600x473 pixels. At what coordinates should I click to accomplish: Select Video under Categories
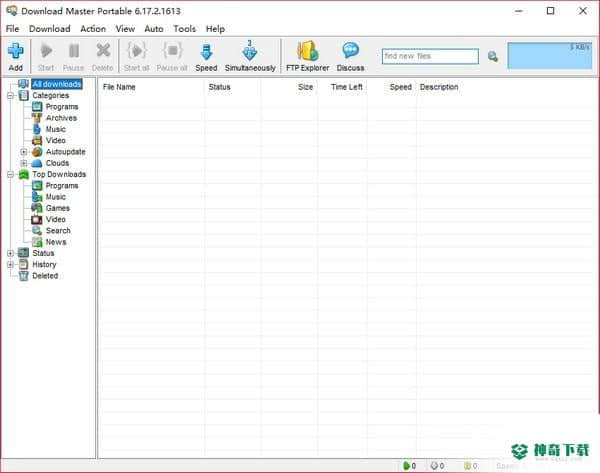tap(56, 140)
